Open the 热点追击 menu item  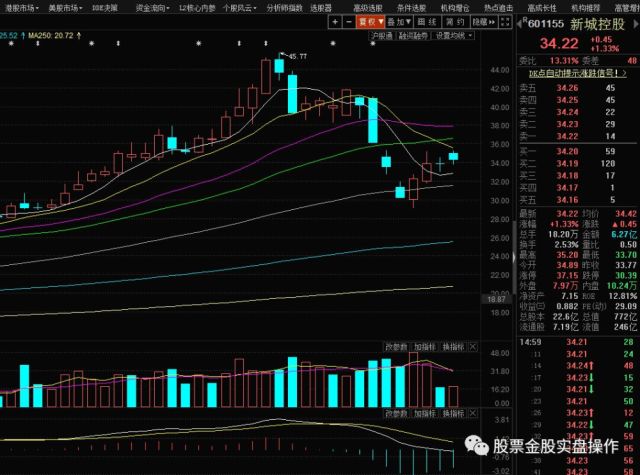pos(498,8)
